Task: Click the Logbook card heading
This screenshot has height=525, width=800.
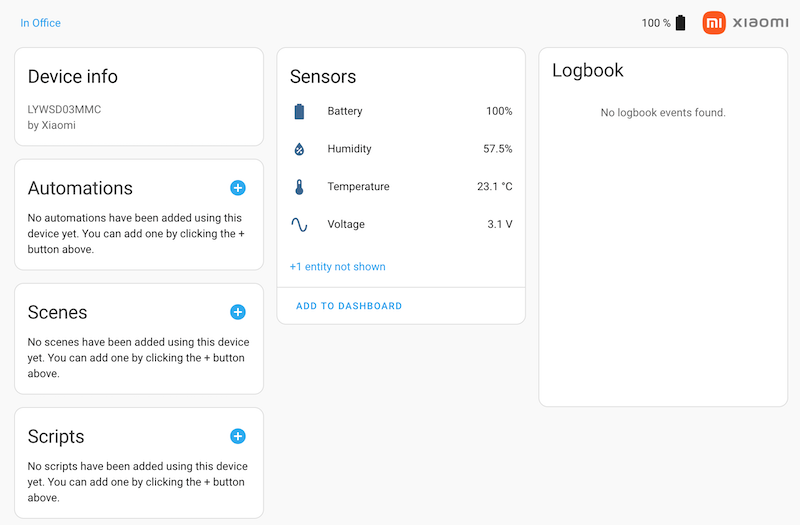Action: tap(588, 70)
